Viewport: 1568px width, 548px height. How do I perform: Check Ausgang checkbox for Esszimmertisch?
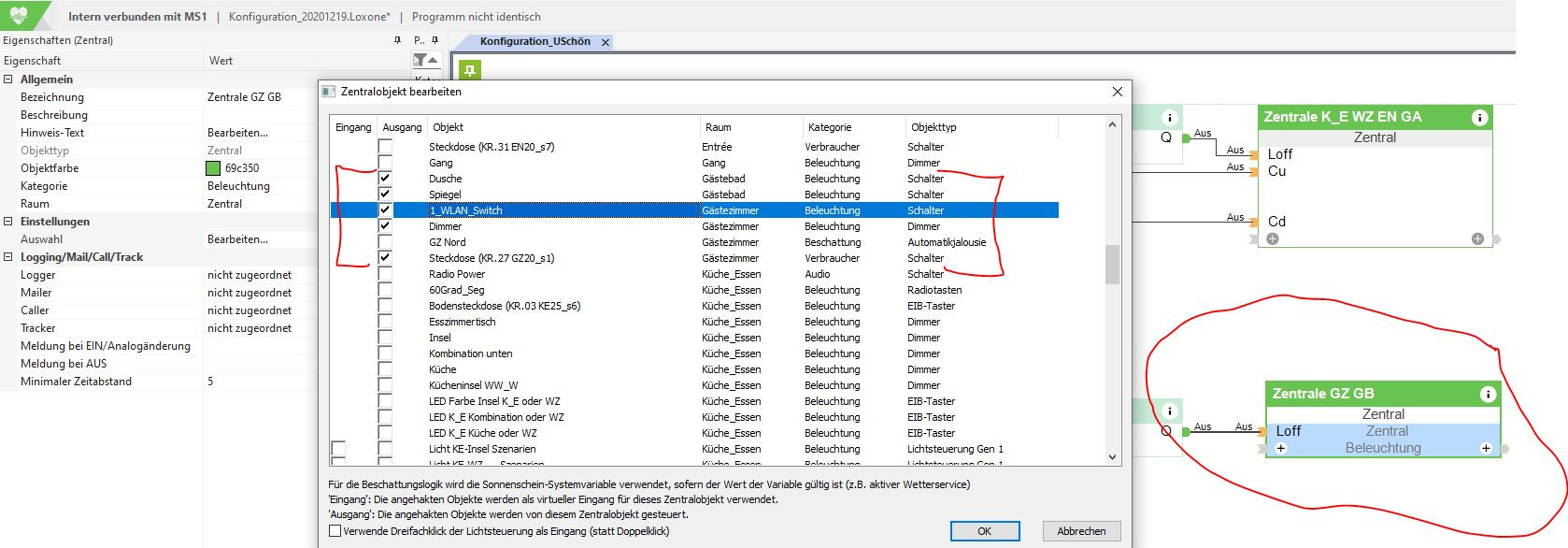click(385, 322)
